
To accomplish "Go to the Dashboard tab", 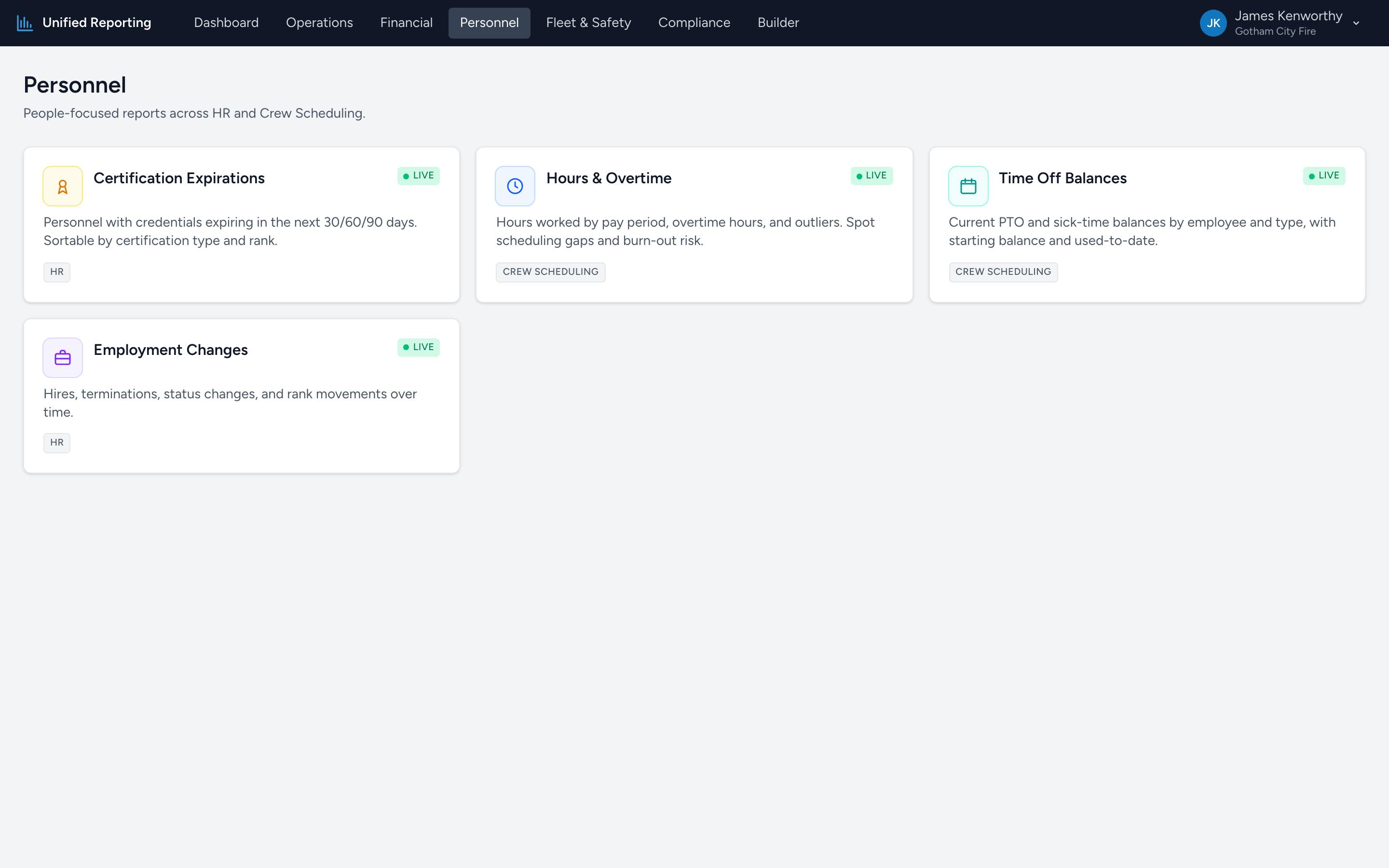I will pyautogui.click(x=226, y=23).
